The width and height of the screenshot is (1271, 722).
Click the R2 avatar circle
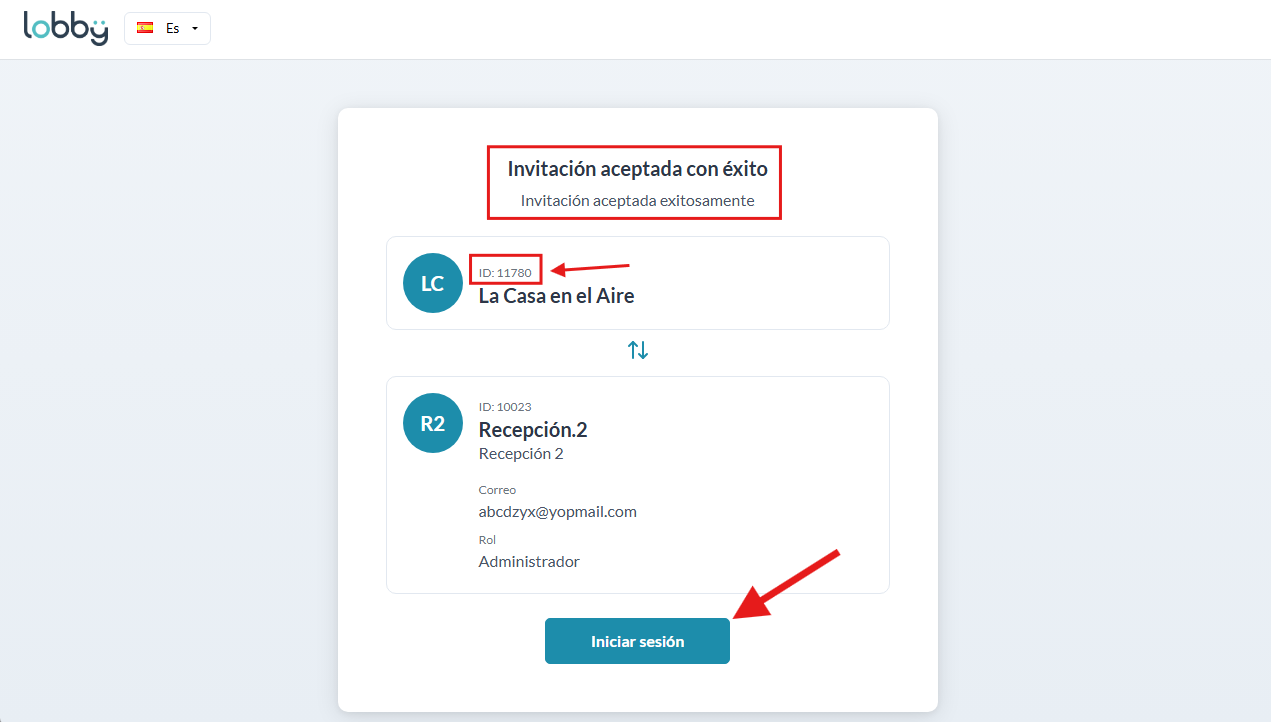pos(432,423)
